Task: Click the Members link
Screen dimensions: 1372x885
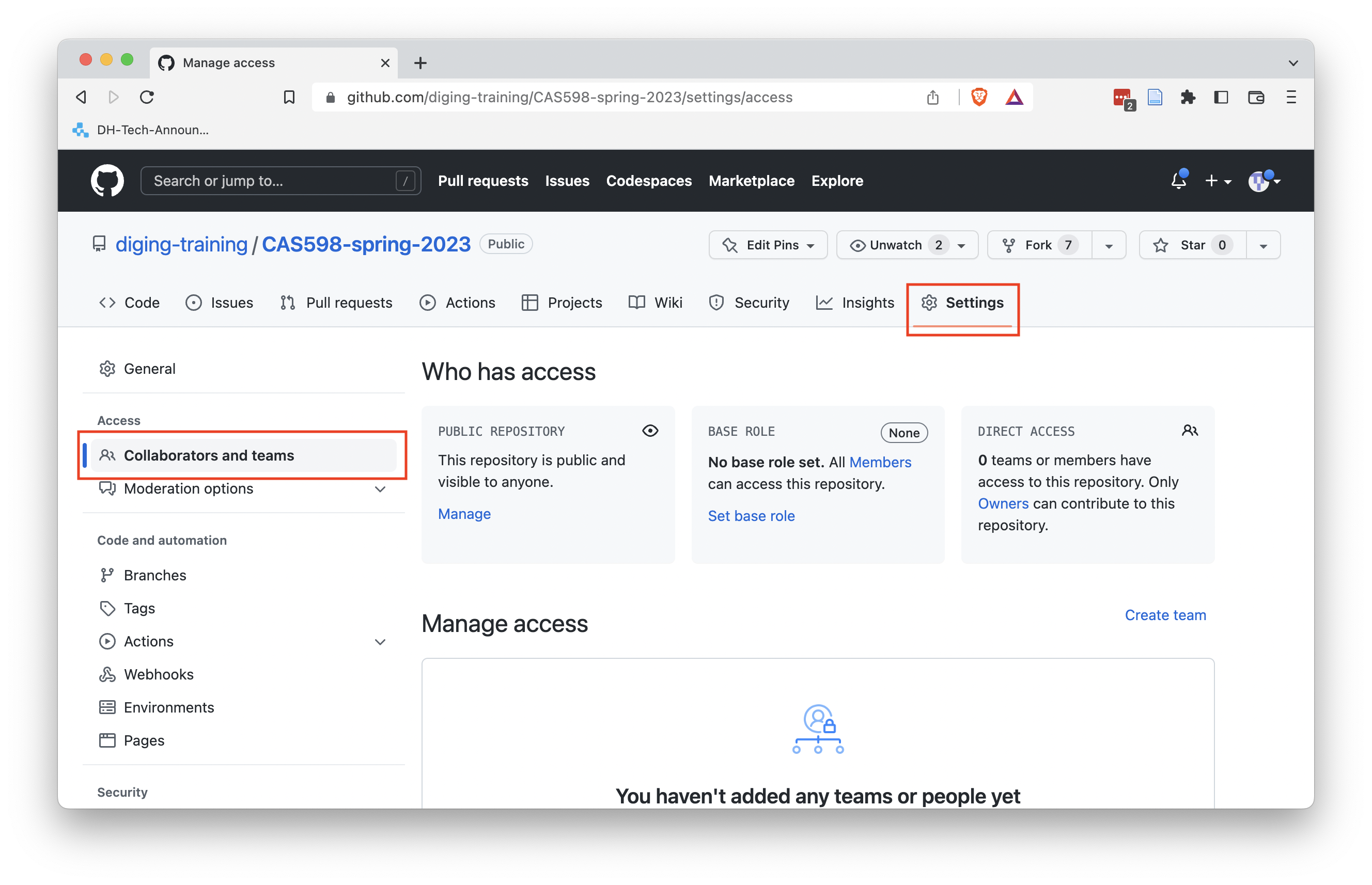Action: 880,462
